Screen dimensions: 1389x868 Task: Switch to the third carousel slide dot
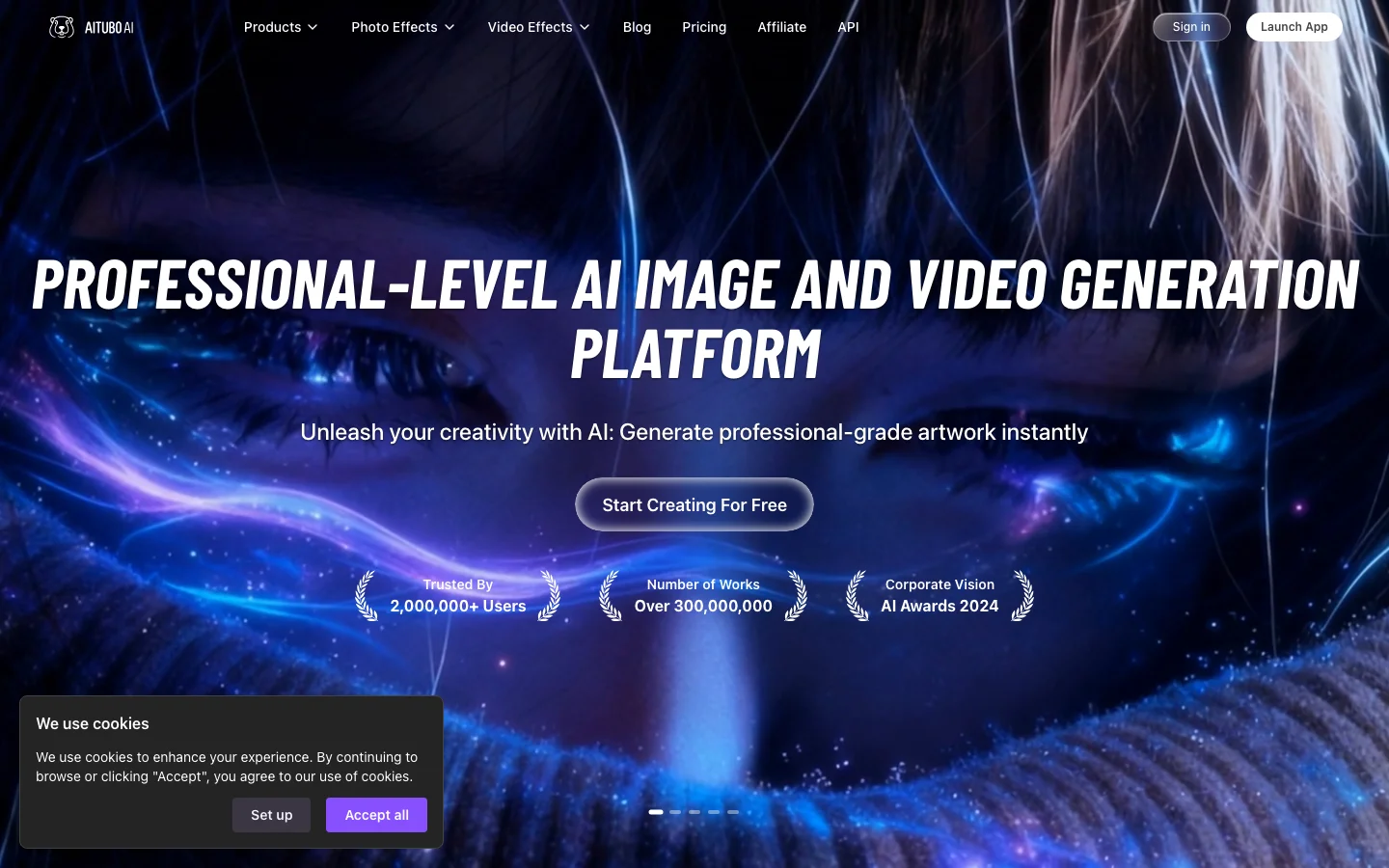pyautogui.click(x=694, y=812)
